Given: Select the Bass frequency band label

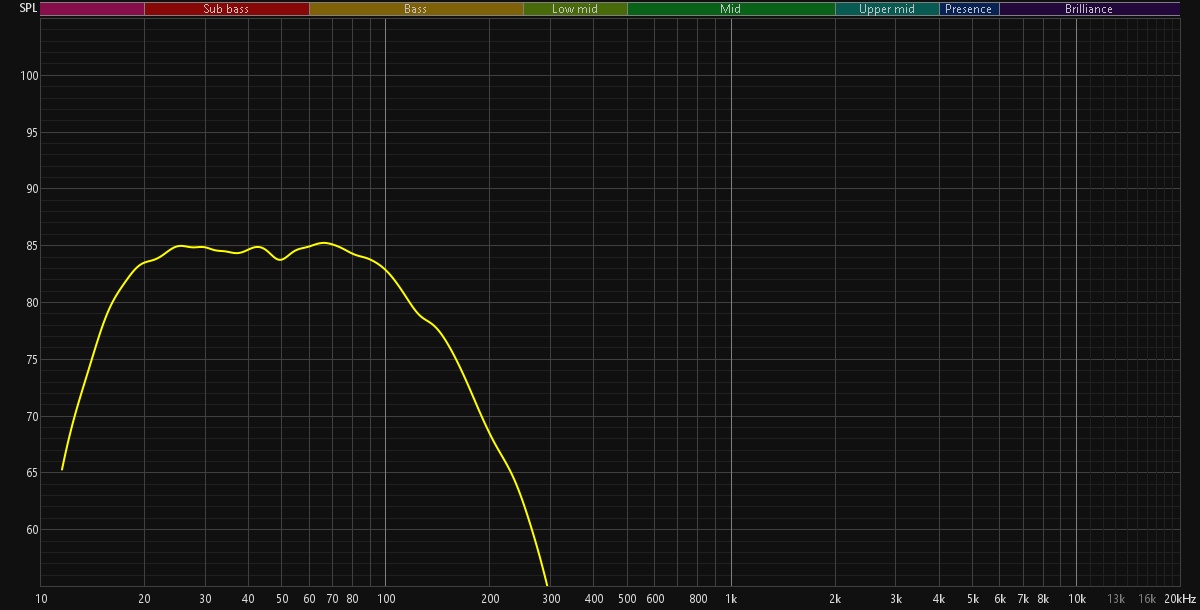Looking at the screenshot, I should [416, 9].
